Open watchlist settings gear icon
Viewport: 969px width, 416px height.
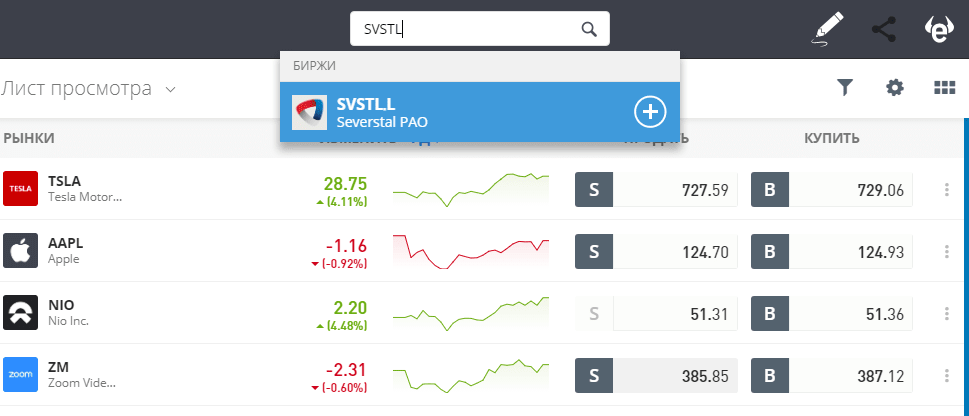[x=895, y=88]
